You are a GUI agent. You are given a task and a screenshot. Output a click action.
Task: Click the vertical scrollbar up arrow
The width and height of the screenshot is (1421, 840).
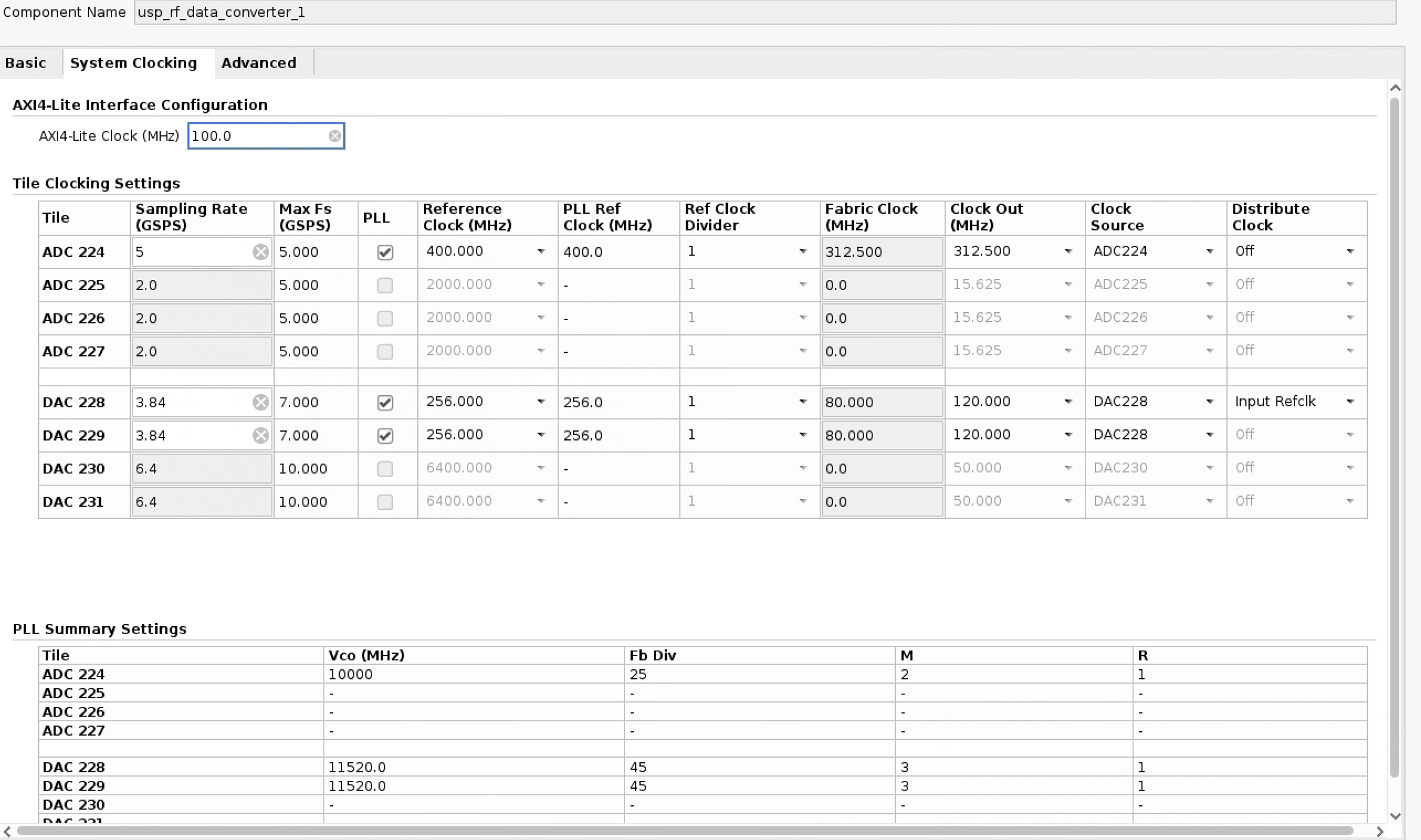pos(1395,88)
